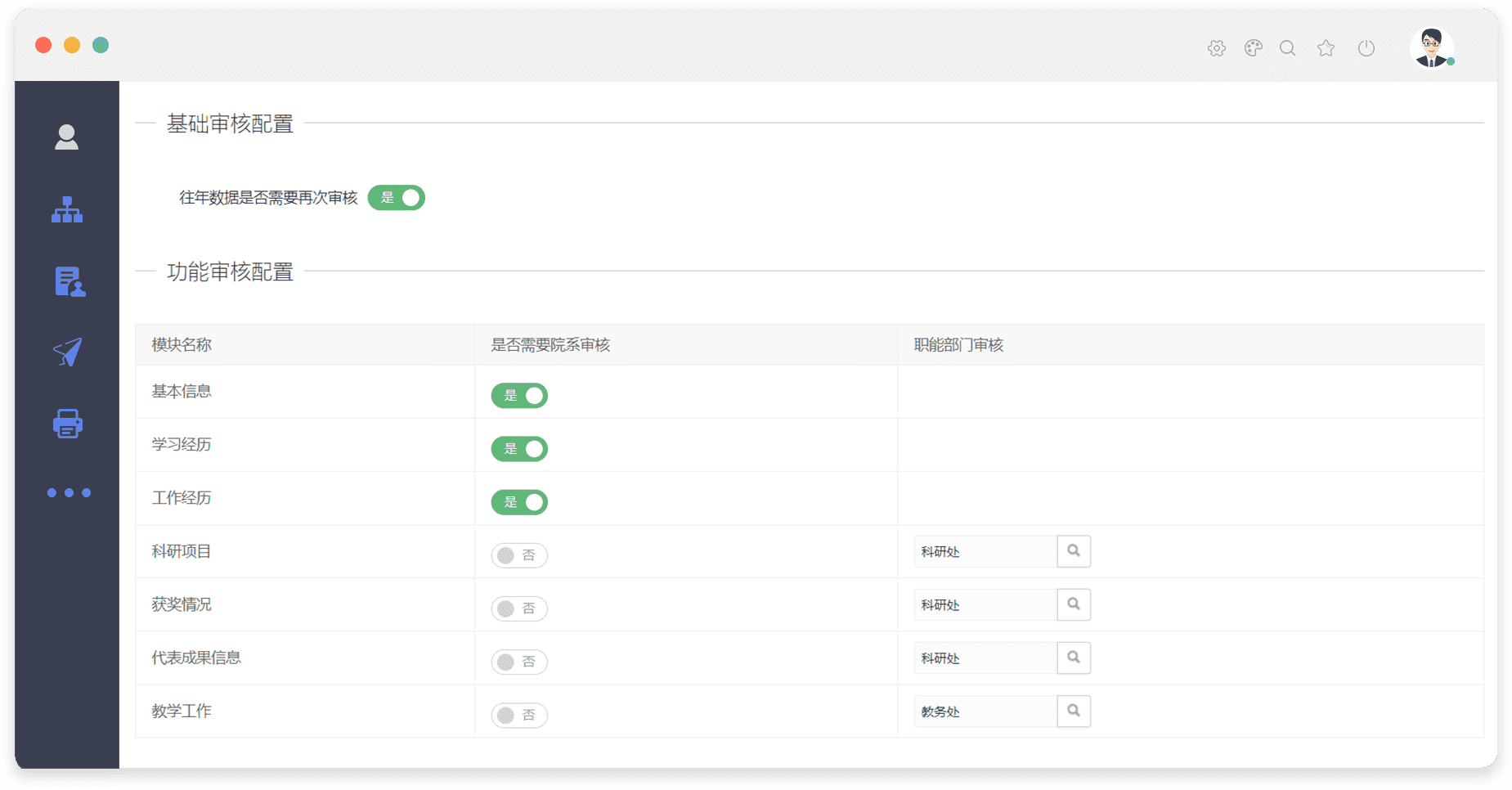Image resolution: width=1512 pixels, height=790 pixels.
Task: Open the organization structure sidebar icon
Action: coord(67,209)
